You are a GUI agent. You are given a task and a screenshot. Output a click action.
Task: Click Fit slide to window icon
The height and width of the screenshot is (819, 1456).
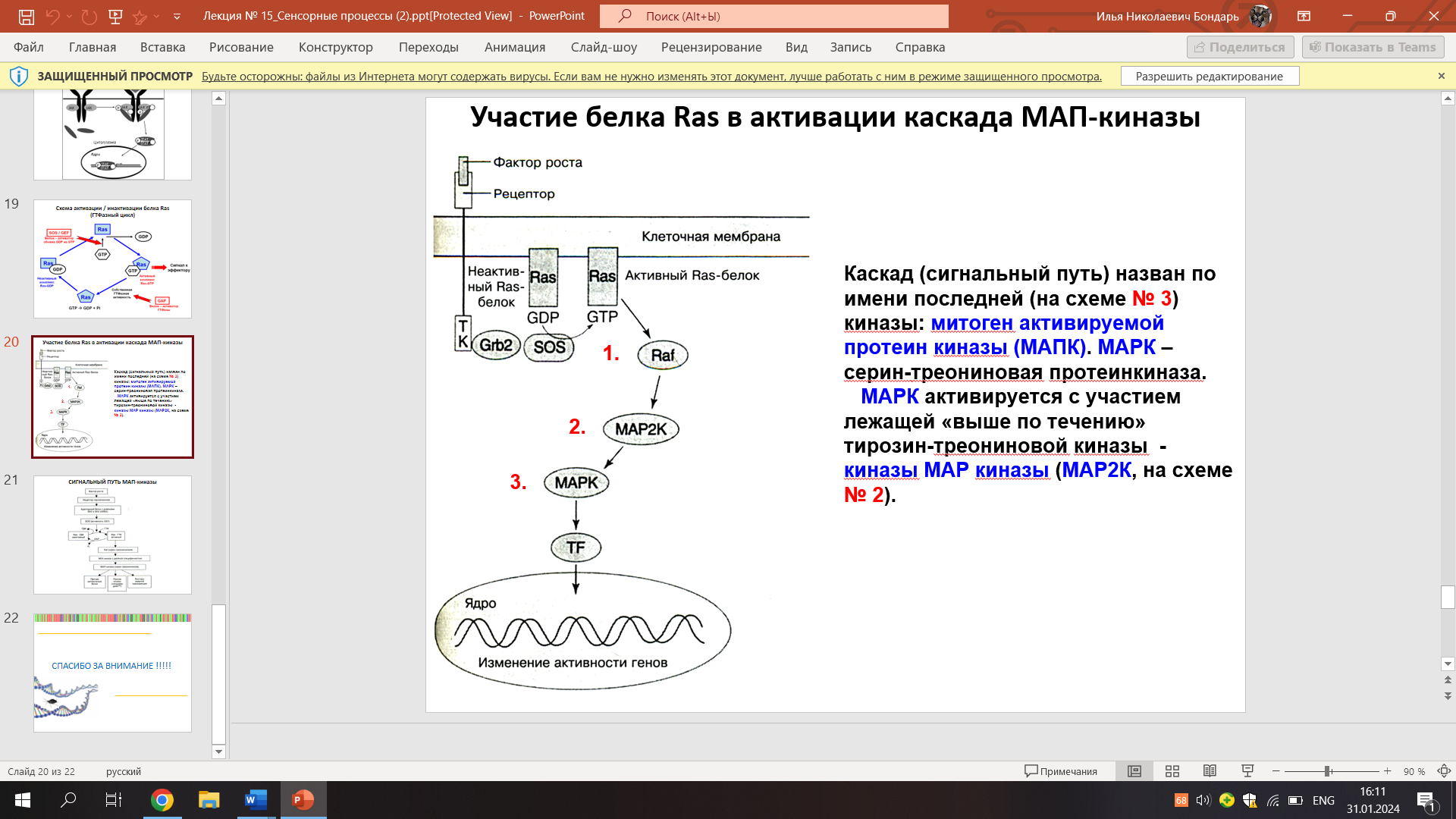(x=1444, y=771)
